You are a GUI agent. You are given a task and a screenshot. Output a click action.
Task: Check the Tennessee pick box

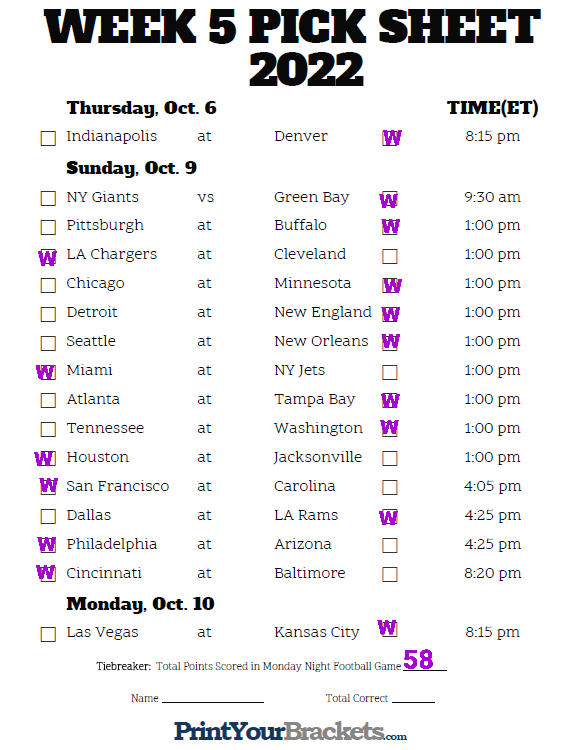pos(48,430)
